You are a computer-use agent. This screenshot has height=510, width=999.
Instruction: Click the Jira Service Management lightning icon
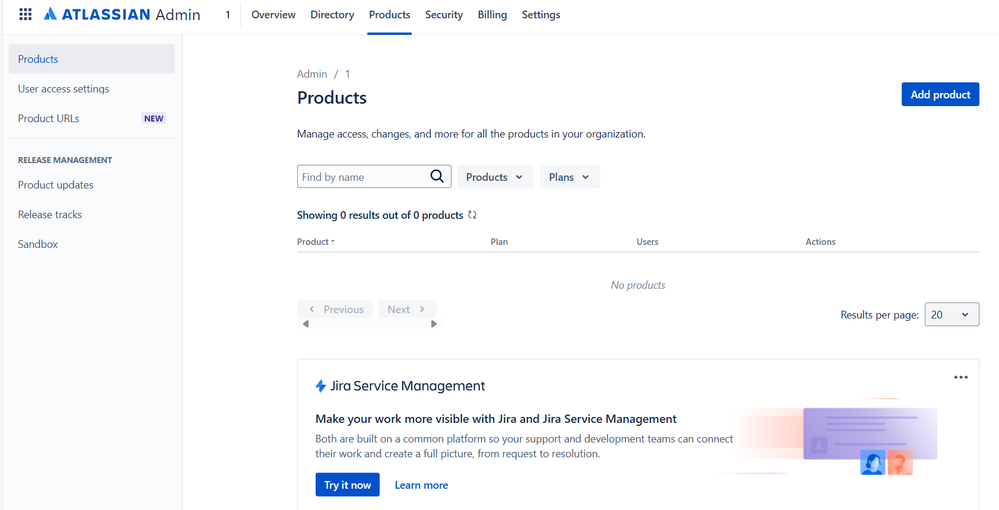coord(321,386)
